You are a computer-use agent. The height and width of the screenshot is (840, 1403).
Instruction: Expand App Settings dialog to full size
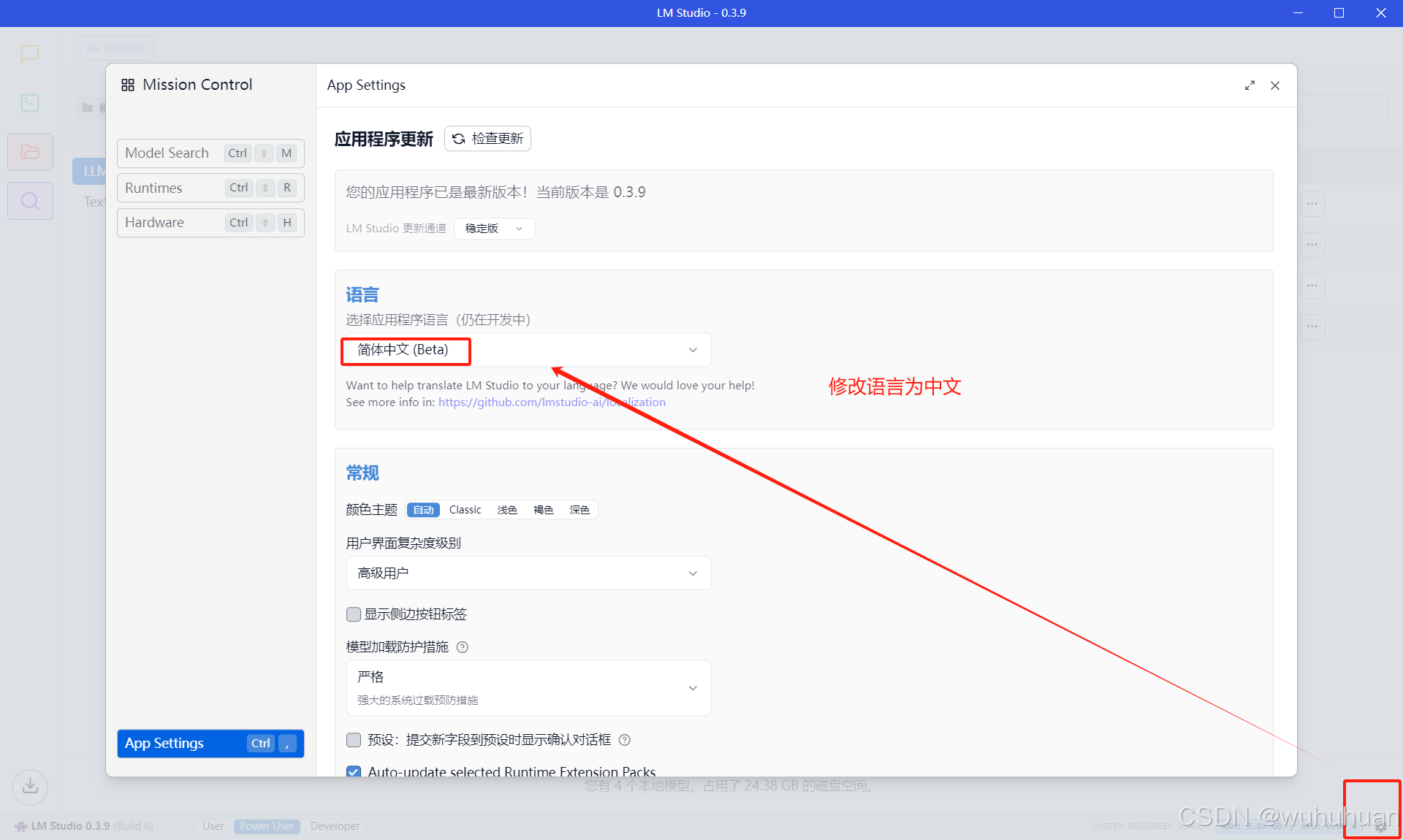1250,85
